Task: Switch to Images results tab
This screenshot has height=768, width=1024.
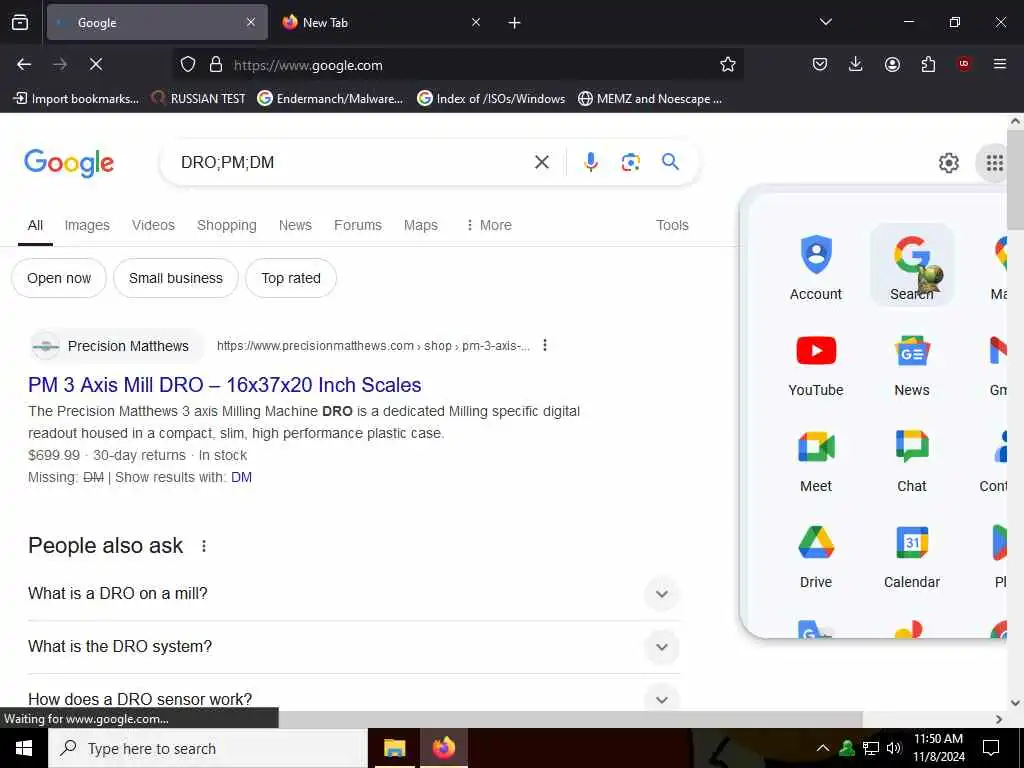Action: [x=87, y=225]
